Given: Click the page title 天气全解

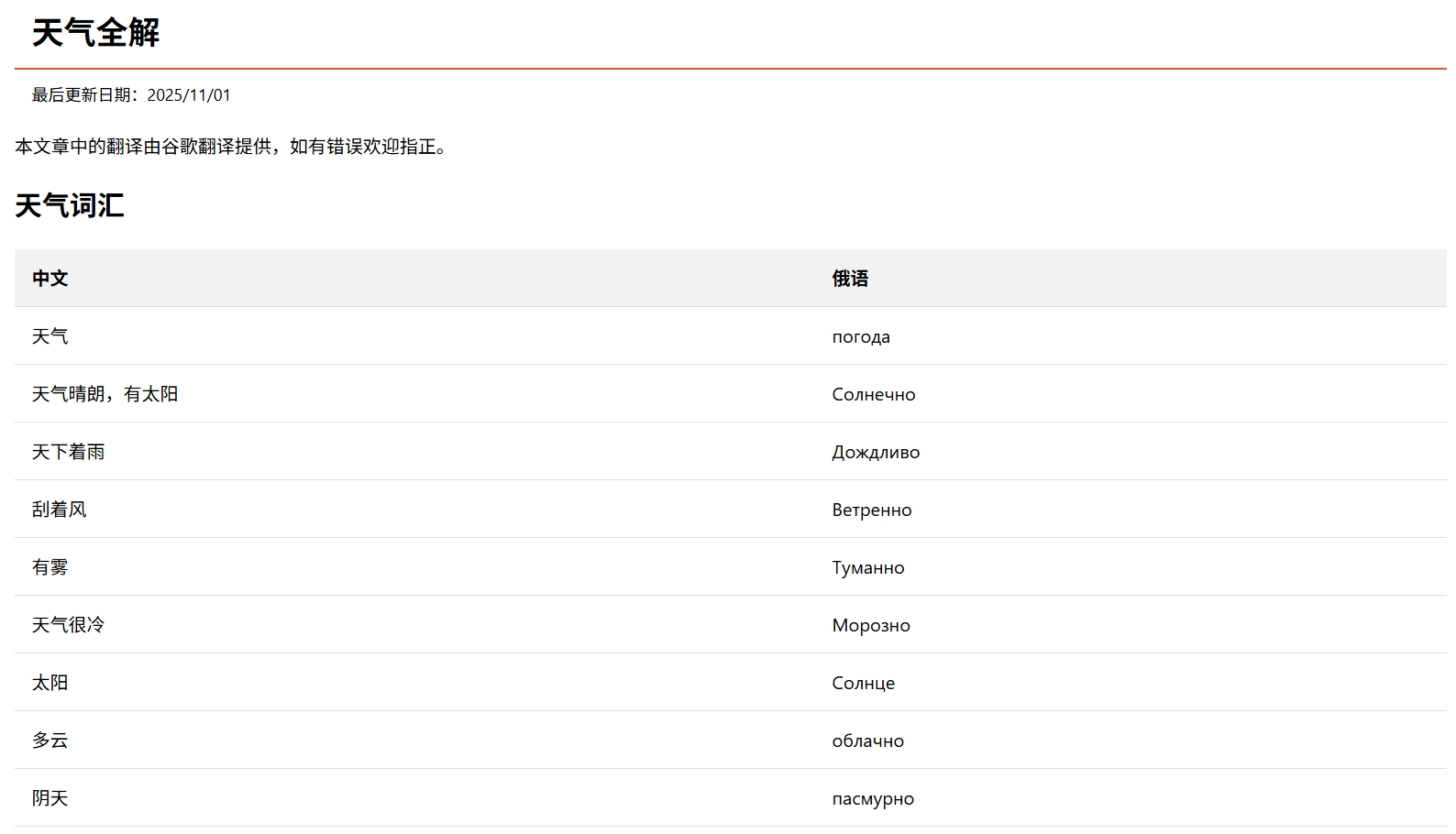Looking at the screenshot, I should [95, 33].
